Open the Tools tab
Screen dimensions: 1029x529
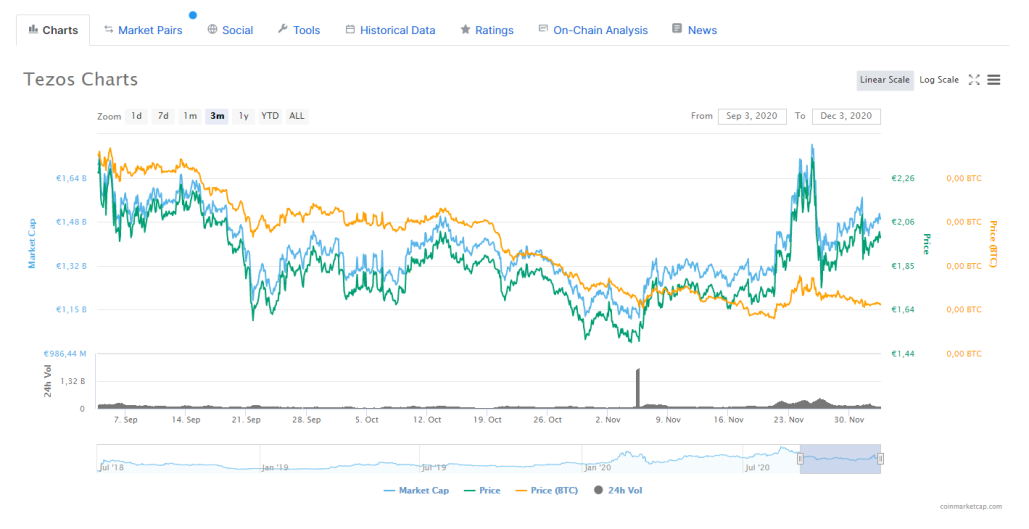[x=299, y=30]
